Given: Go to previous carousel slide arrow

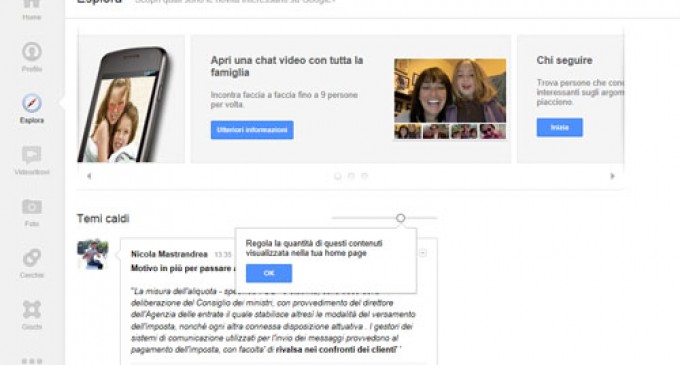Looking at the screenshot, I should point(89,176).
